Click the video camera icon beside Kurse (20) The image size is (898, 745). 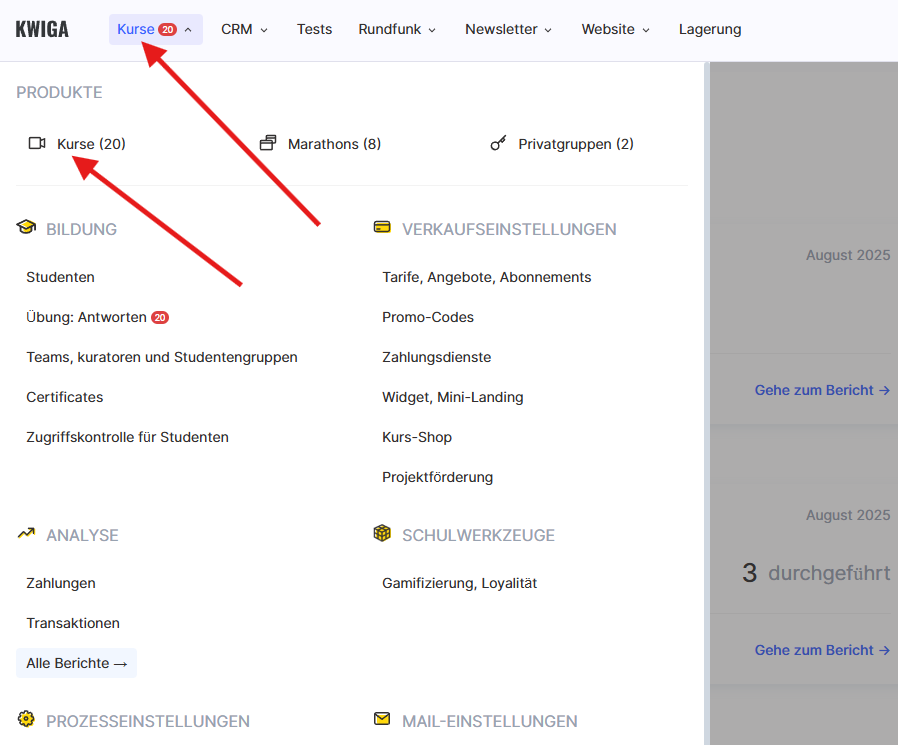point(37,144)
